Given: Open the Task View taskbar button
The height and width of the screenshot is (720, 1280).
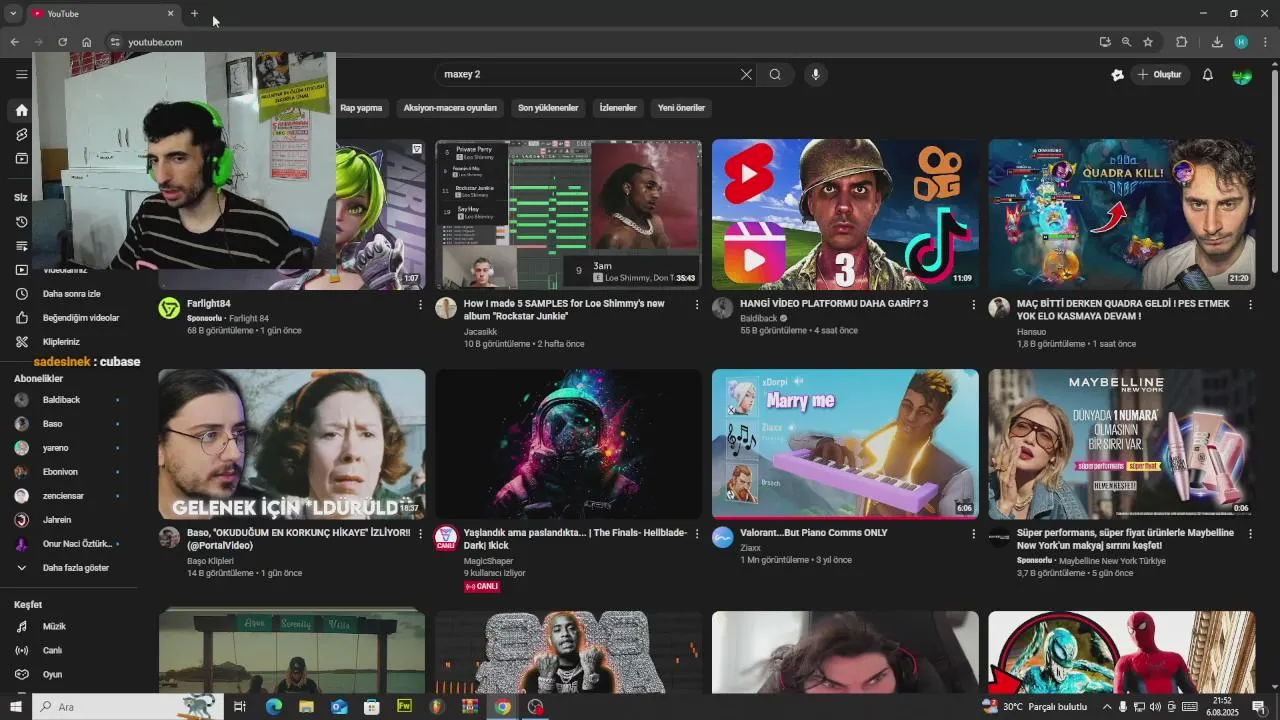Looking at the screenshot, I should coord(240,707).
